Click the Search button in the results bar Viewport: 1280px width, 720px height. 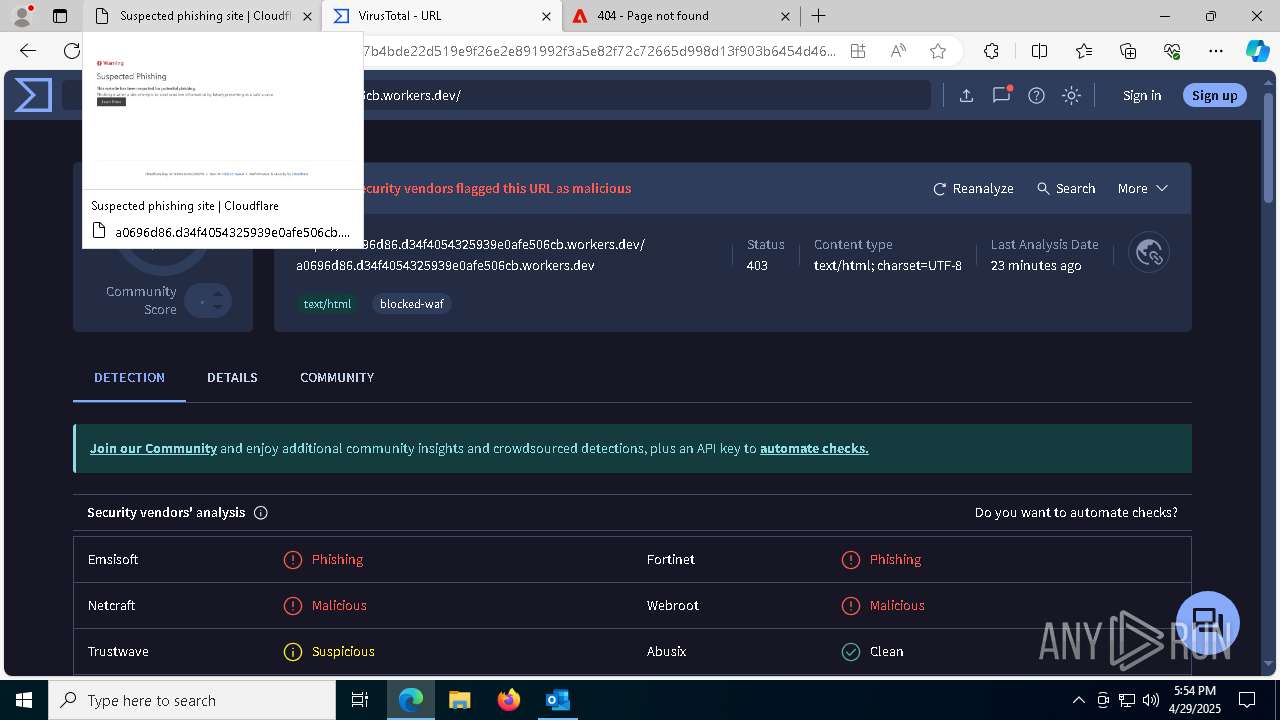(1066, 188)
